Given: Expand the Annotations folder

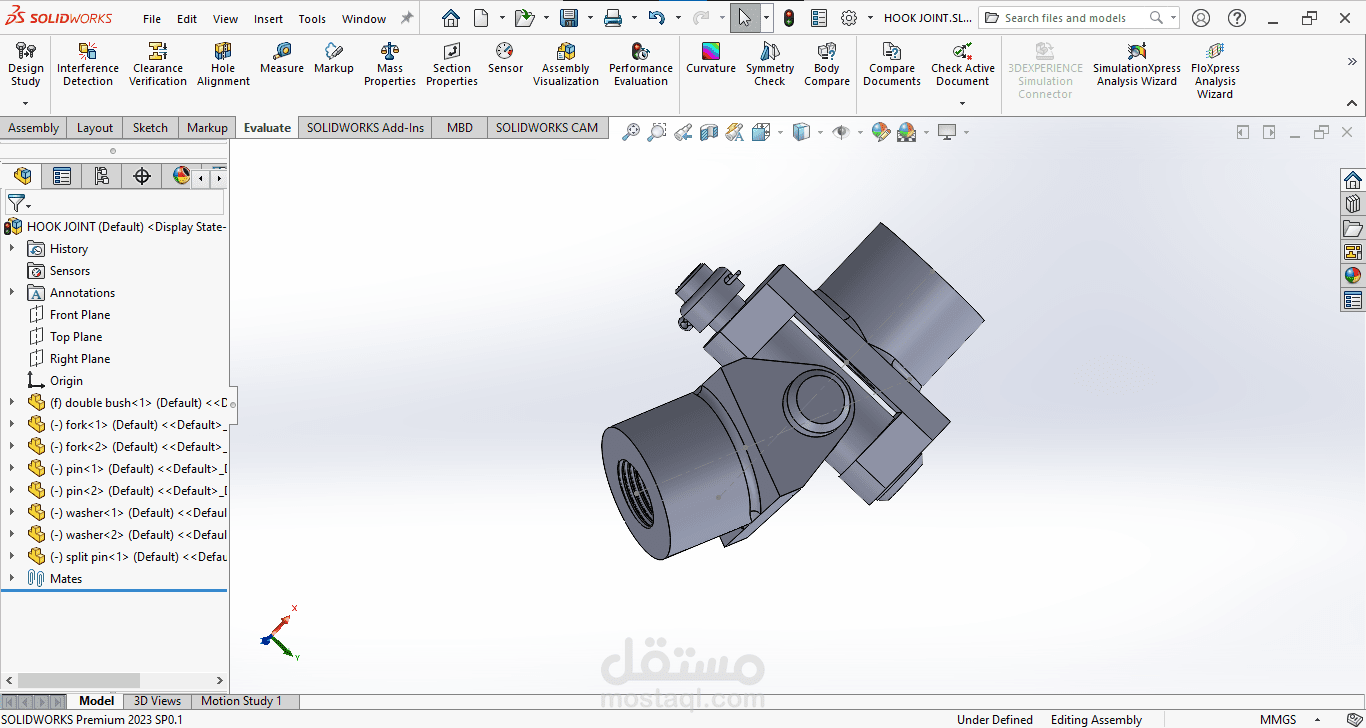Looking at the screenshot, I should (12, 292).
